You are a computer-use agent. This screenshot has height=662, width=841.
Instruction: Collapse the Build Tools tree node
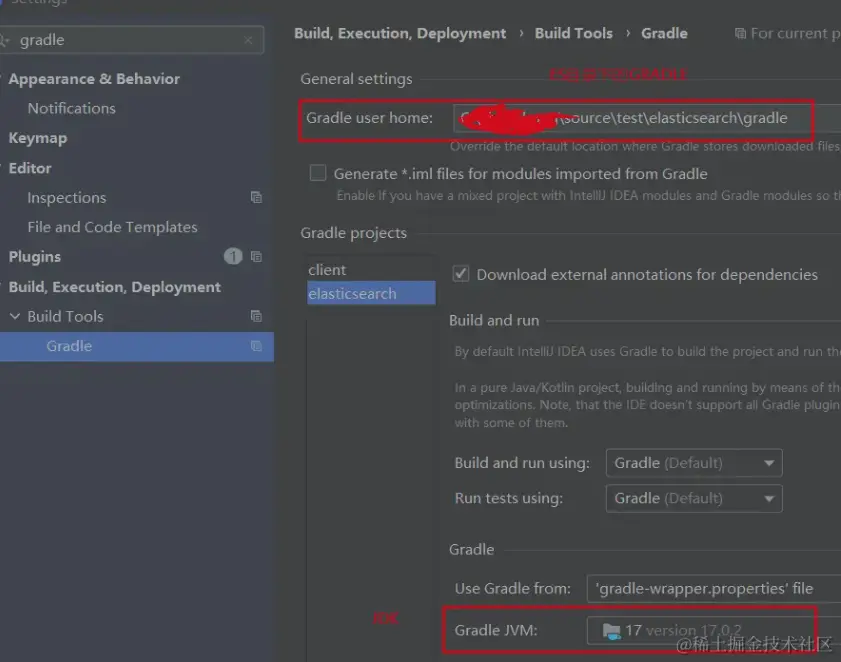(15, 316)
